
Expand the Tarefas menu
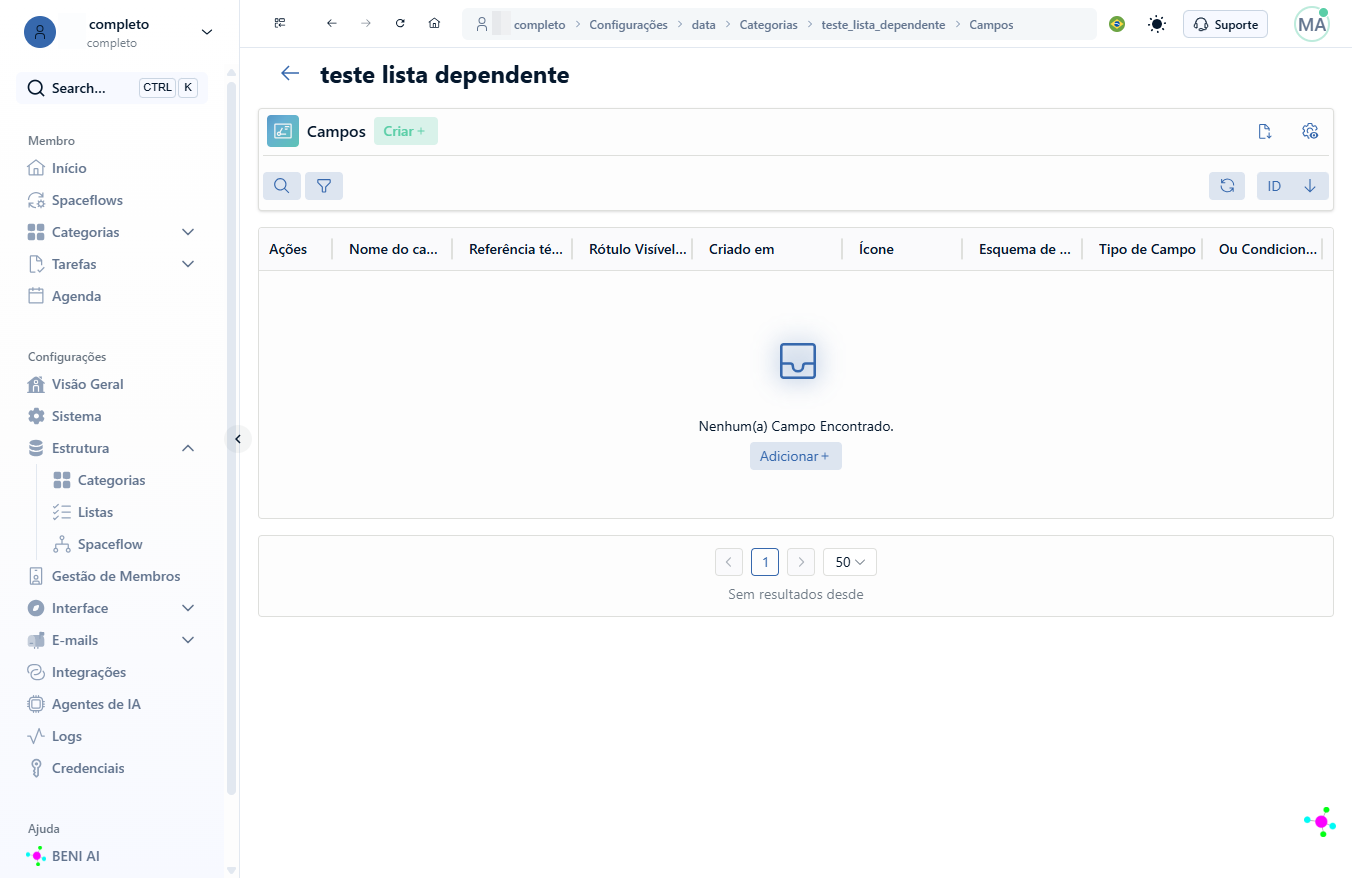click(188, 264)
